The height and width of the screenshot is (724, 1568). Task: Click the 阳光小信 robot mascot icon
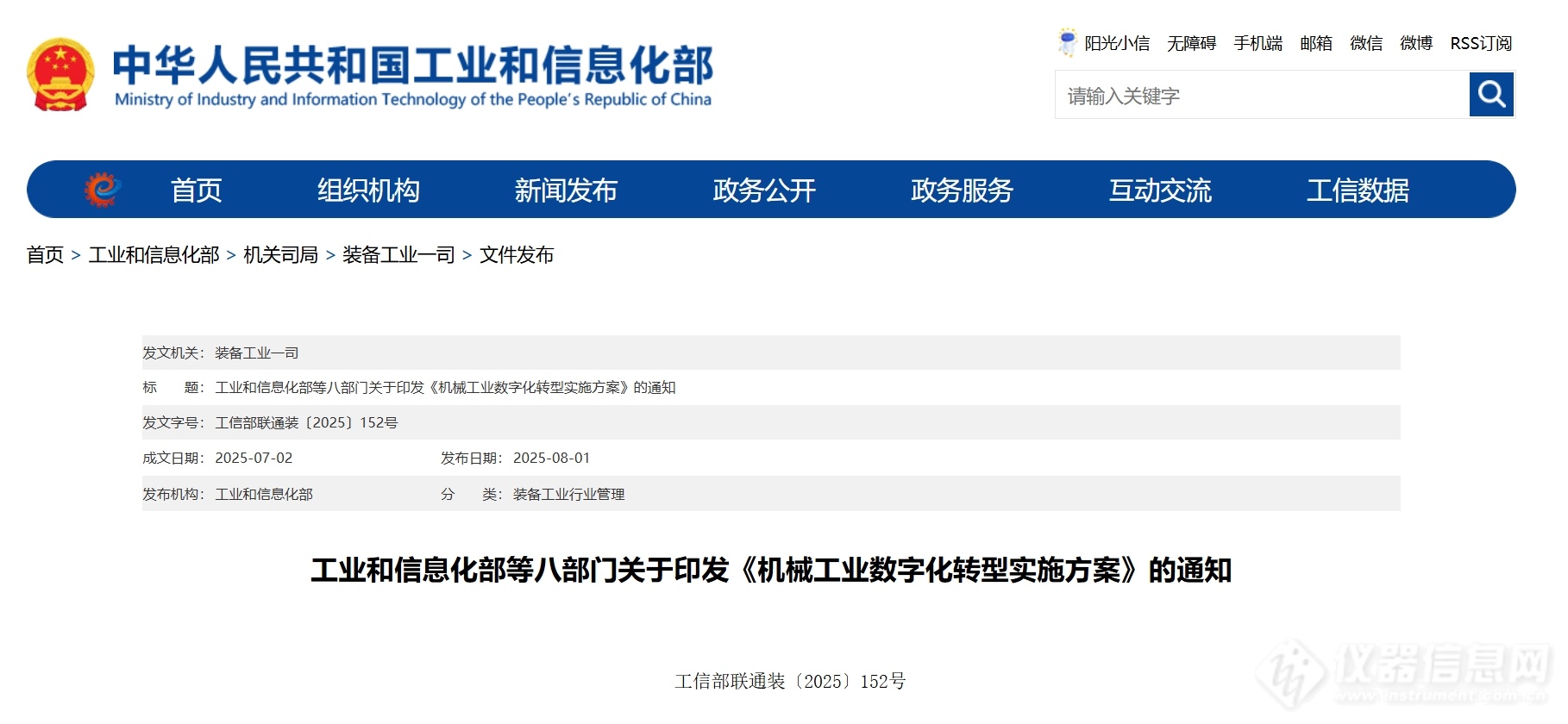point(1068,42)
